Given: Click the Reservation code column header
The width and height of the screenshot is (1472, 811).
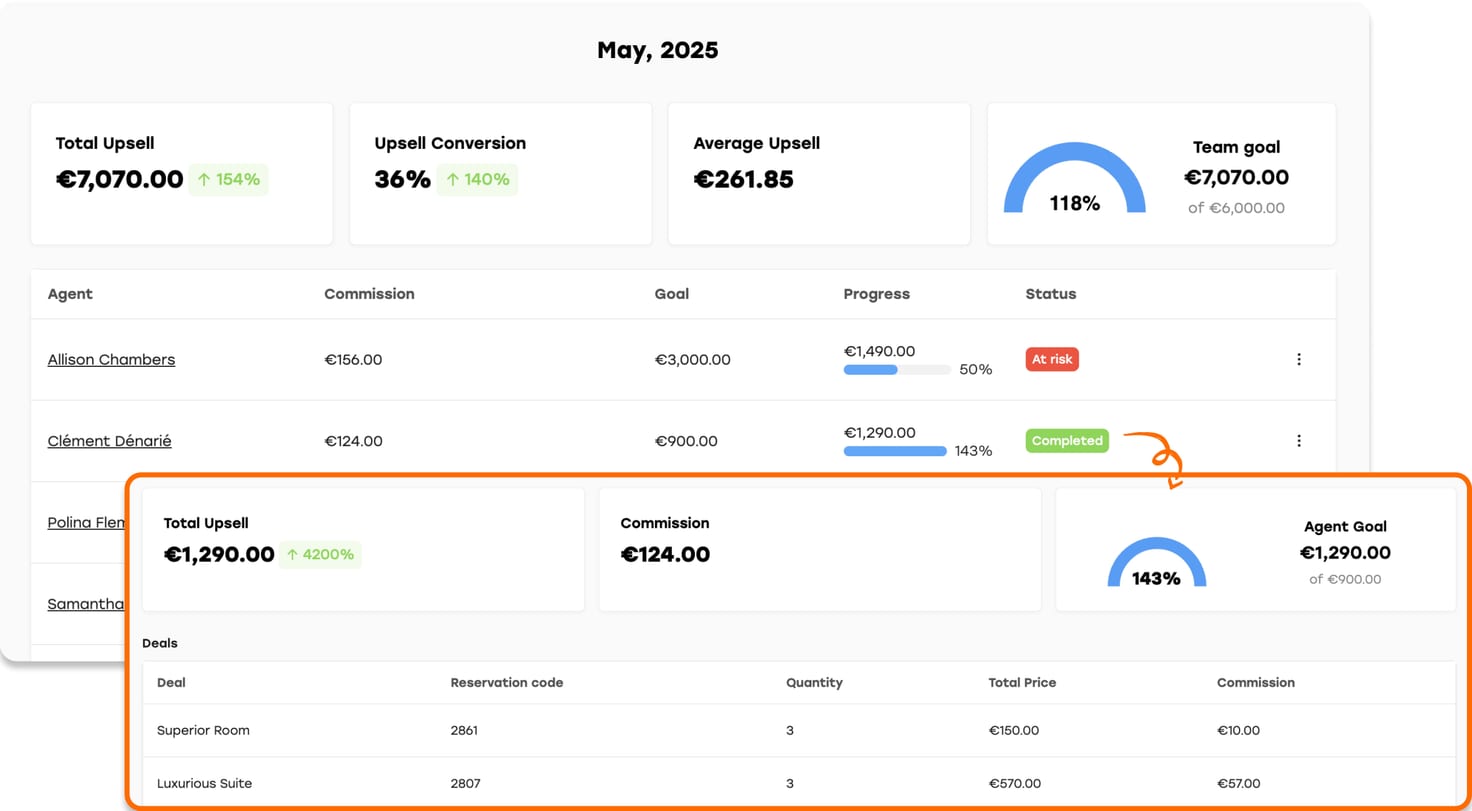Looking at the screenshot, I should click(x=506, y=683).
